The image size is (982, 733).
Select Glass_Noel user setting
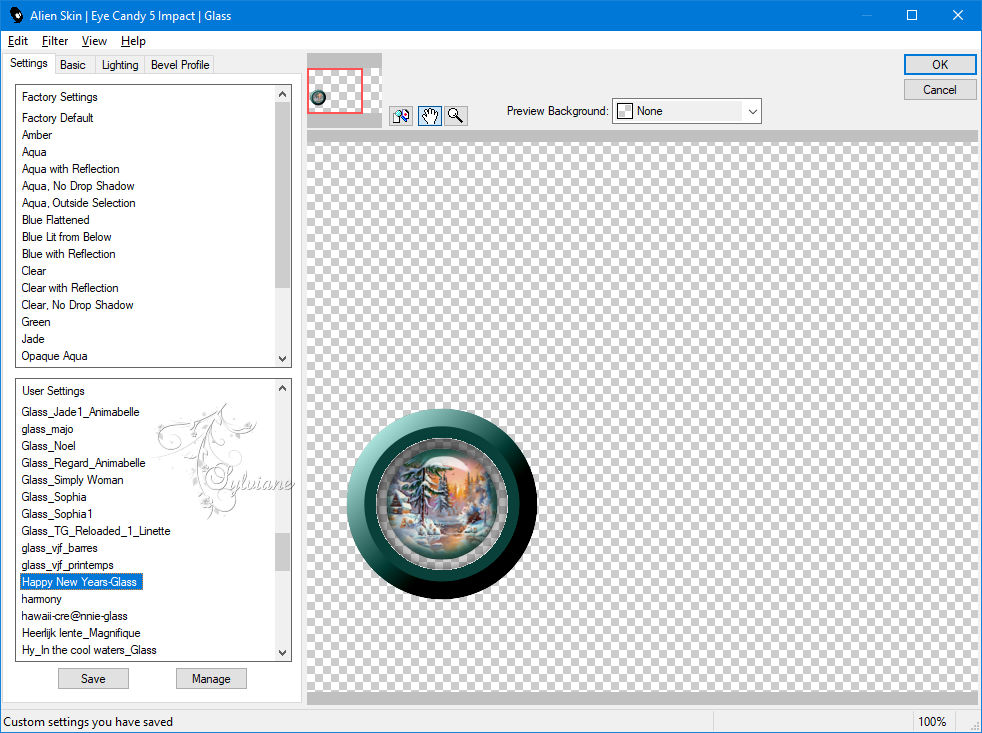[x=48, y=445]
